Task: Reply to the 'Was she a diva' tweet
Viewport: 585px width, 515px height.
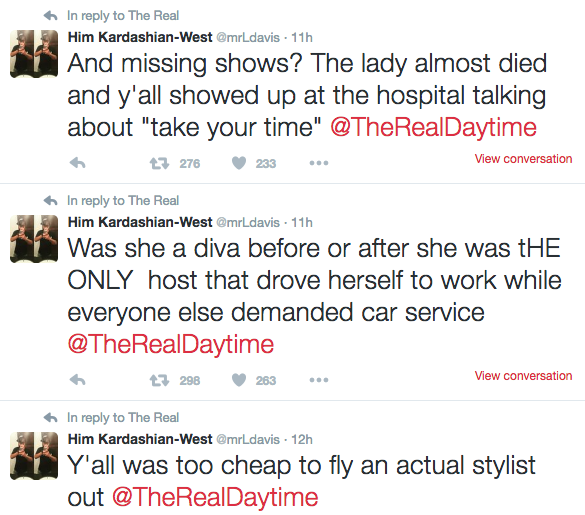Action: pos(78,380)
